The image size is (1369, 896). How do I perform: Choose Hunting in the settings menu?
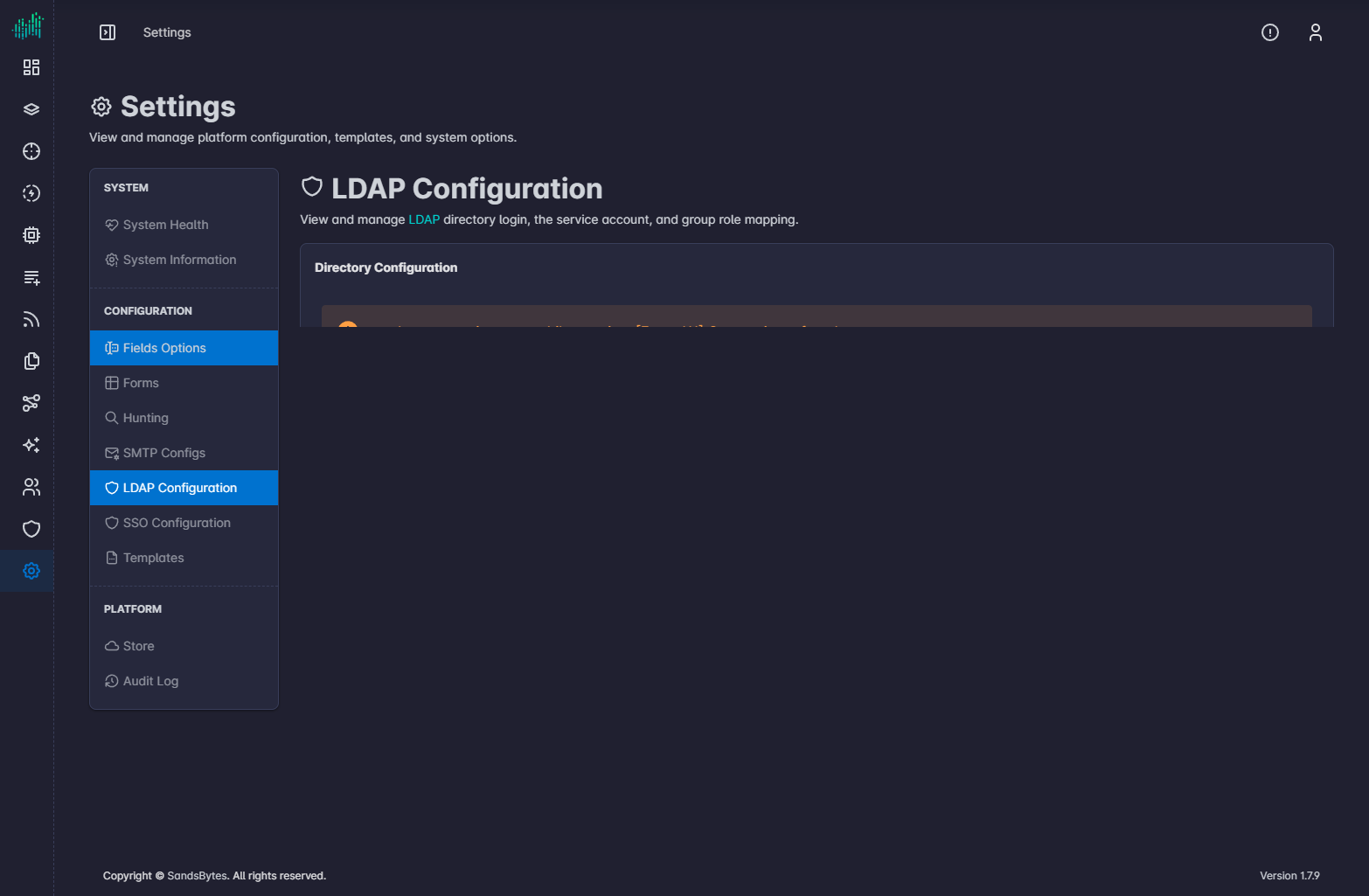184,418
